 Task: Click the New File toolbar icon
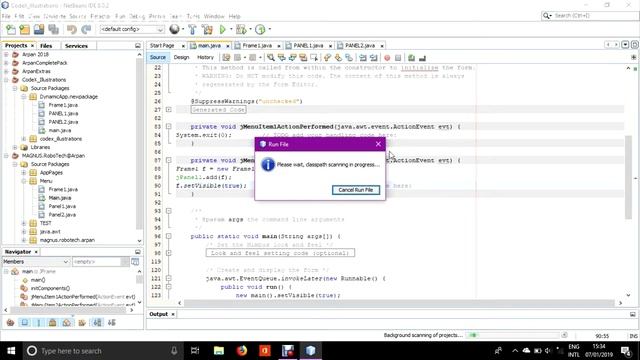pyautogui.click(x=11, y=29)
